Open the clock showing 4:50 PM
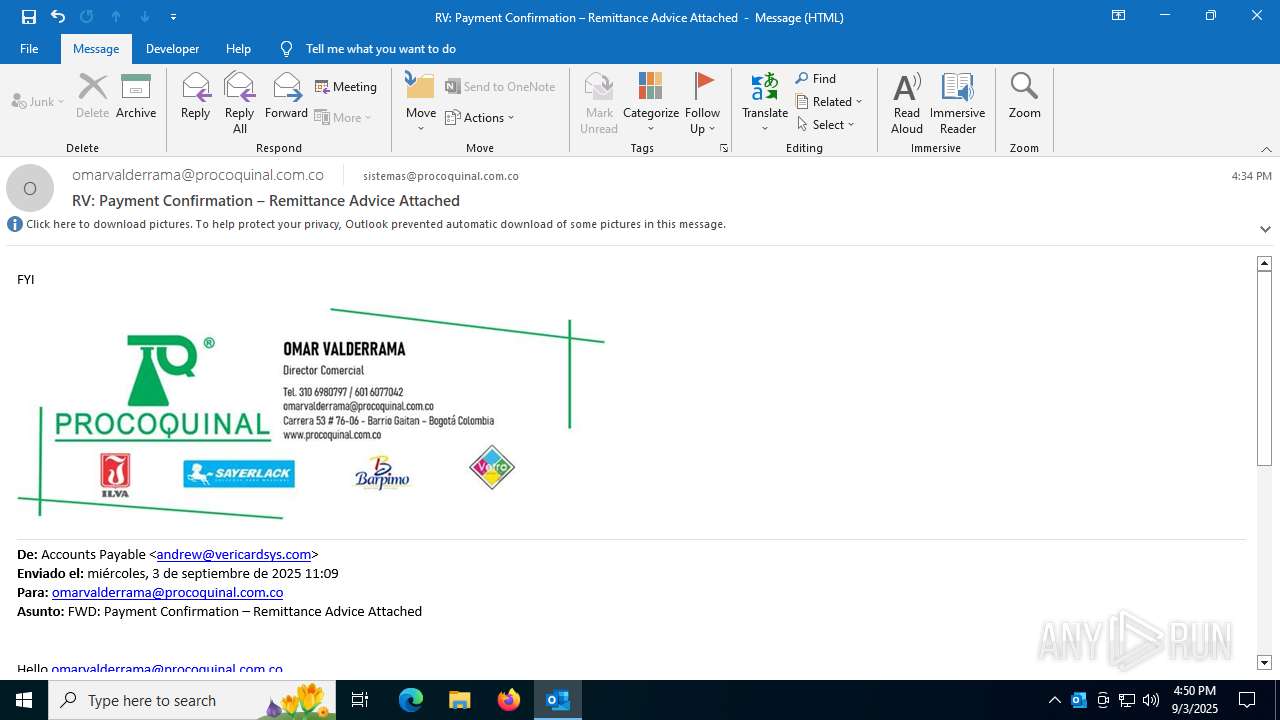Image resolution: width=1280 pixels, height=720 pixels. [1194, 700]
